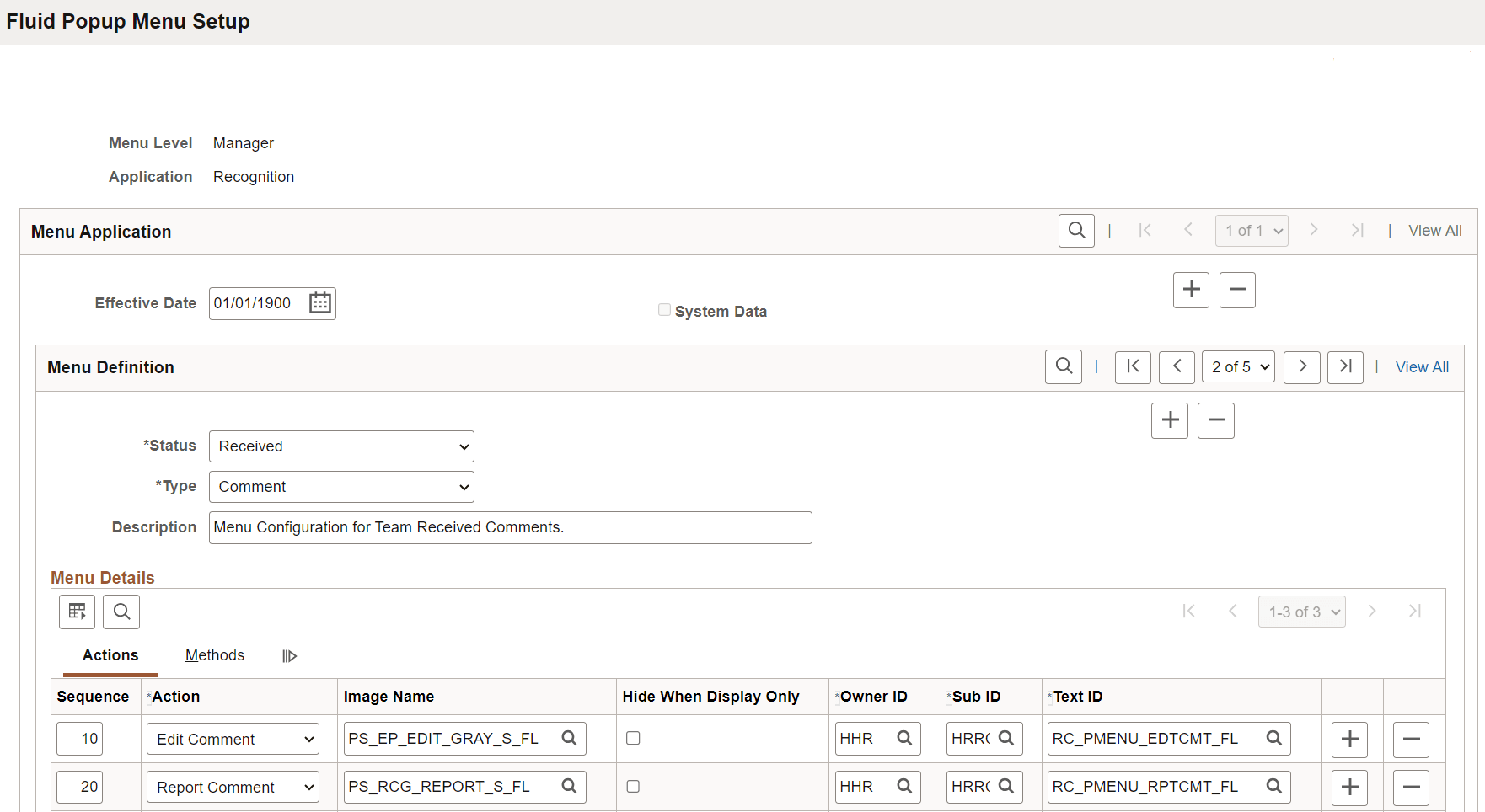The height and width of the screenshot is (812, 1485).
Task: Open the Owner ID lookup in row 10
Action: (x=904, y=739)
